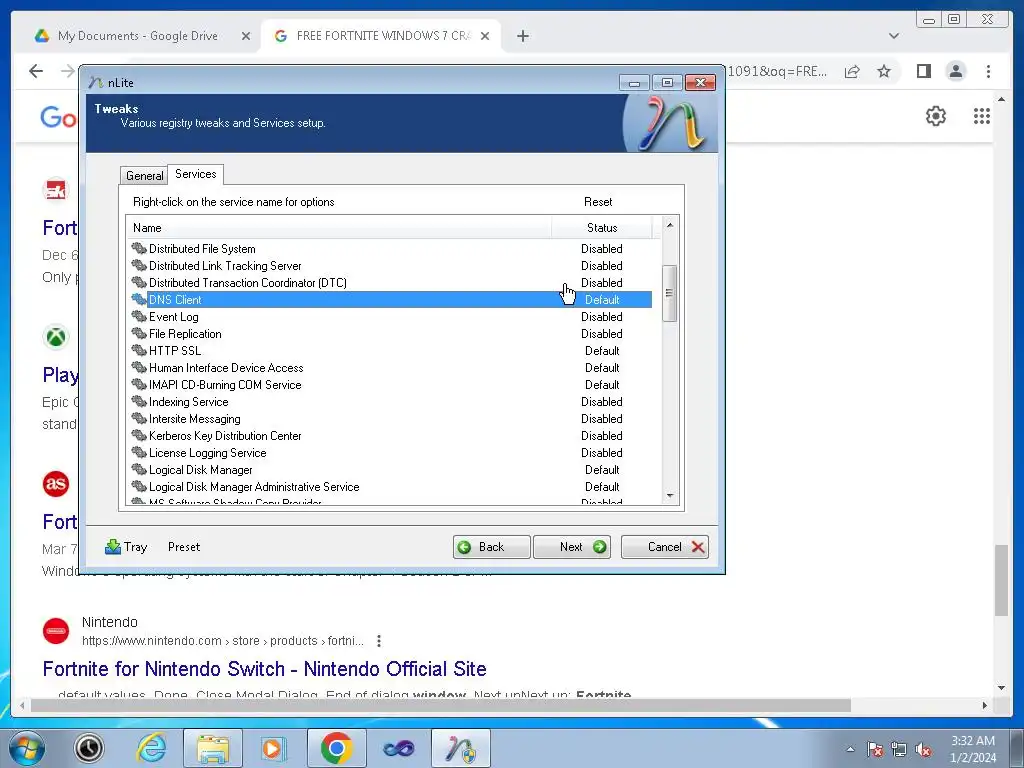Click the clock showing 3:32 AM
The image size is (1024, 768).
pyautogui.click(x=972, y=741)
